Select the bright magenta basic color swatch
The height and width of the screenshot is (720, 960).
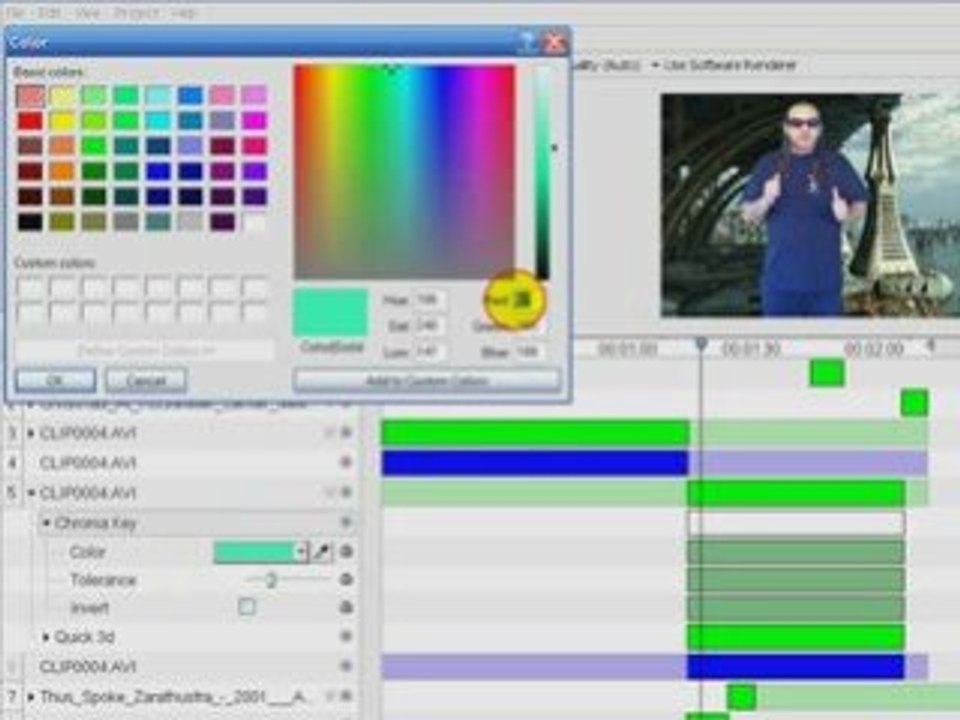pyautogui.click(x=254, y=121)
